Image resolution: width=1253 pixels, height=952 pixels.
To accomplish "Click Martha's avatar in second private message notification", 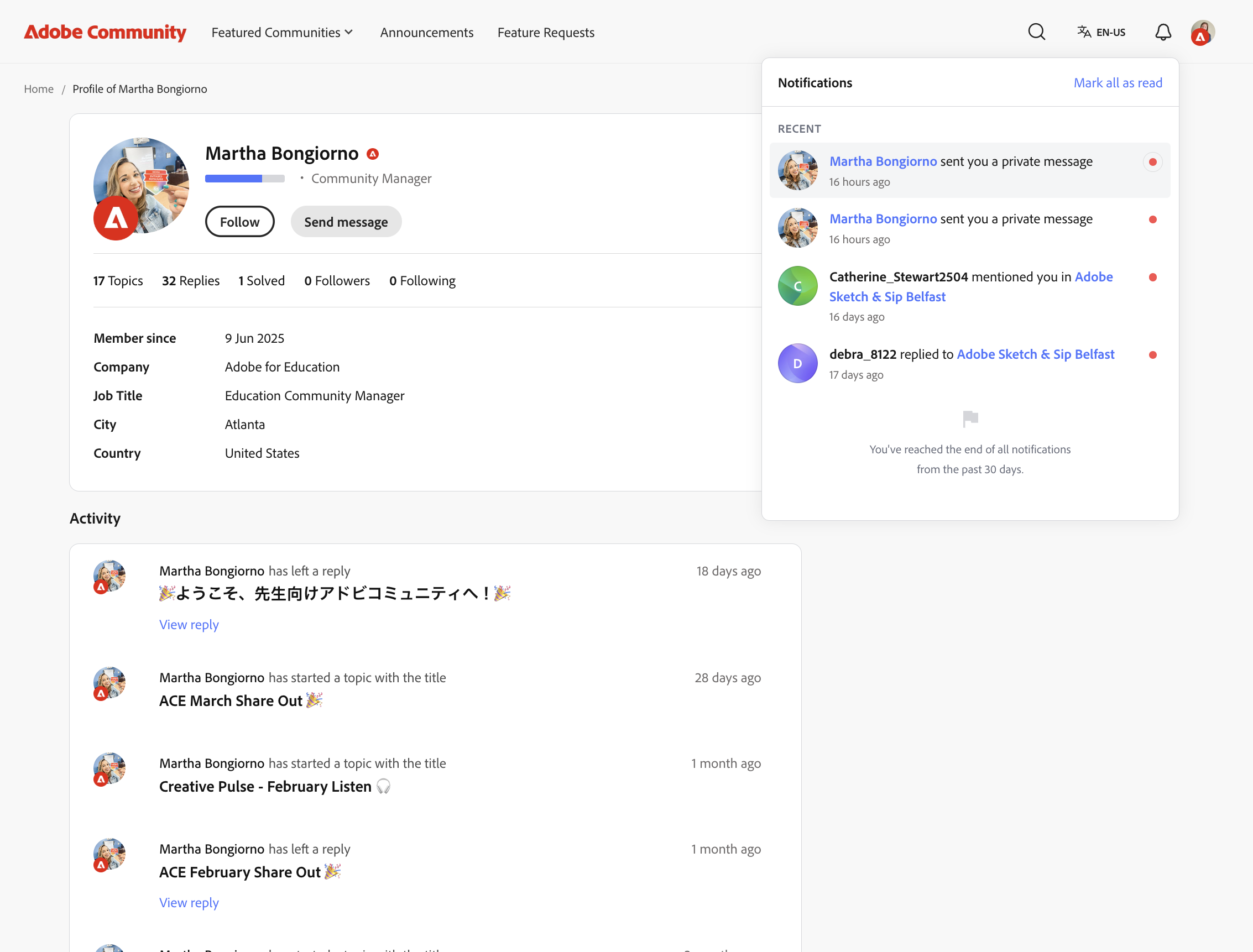I will coord(798,228).
